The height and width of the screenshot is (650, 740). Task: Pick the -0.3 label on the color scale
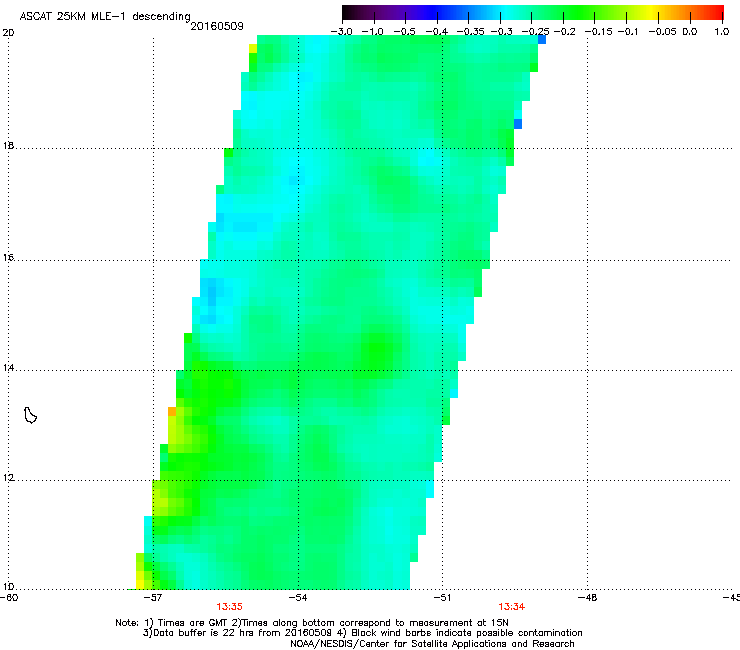[502, 32]
